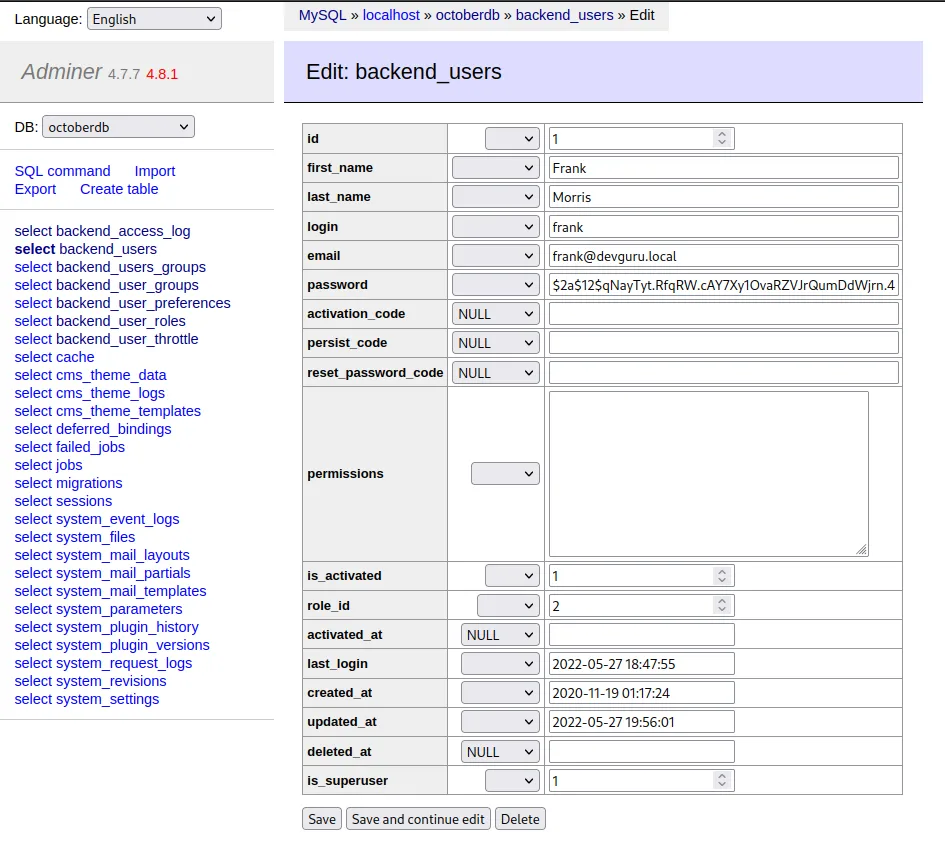Open the system_settings table link
This screenshot has width=945, height=850.
[x=87, y=699]
